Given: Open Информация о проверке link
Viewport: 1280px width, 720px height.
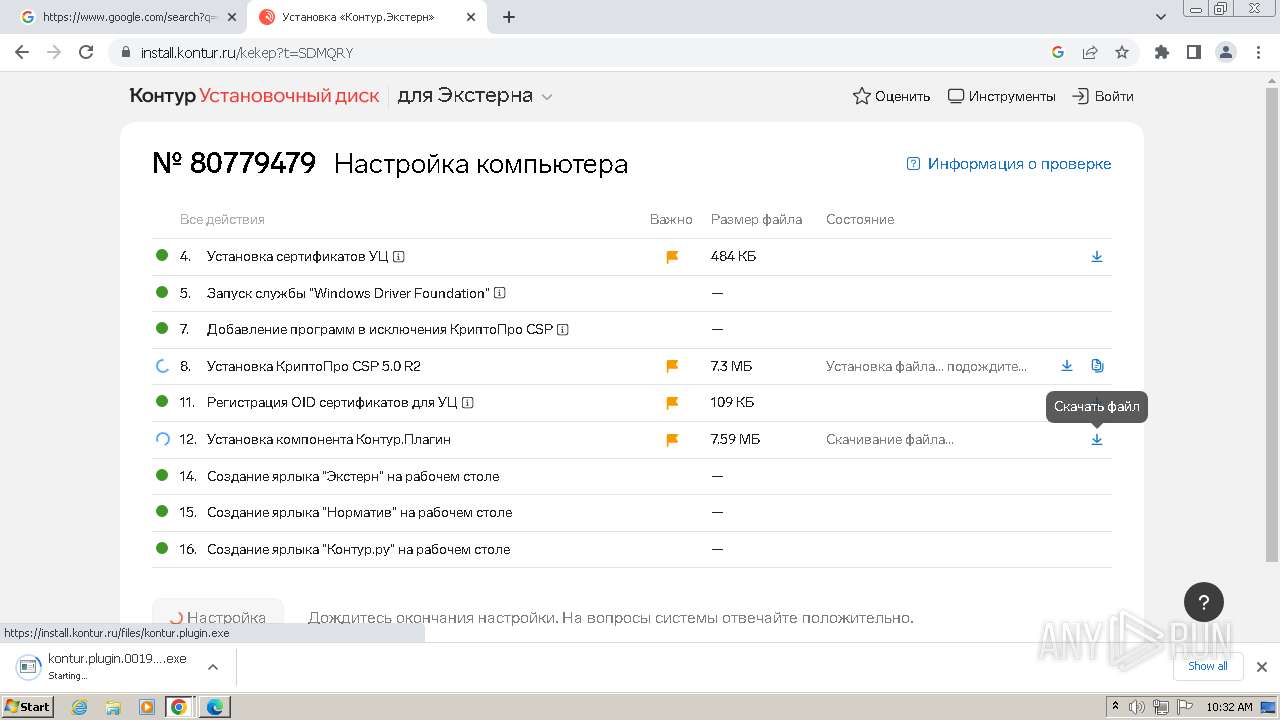Looking at the screenshot, I should coord(1009,164).
